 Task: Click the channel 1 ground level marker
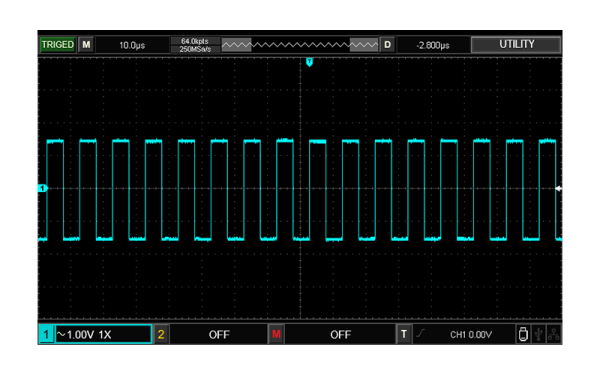click(42, 188)
